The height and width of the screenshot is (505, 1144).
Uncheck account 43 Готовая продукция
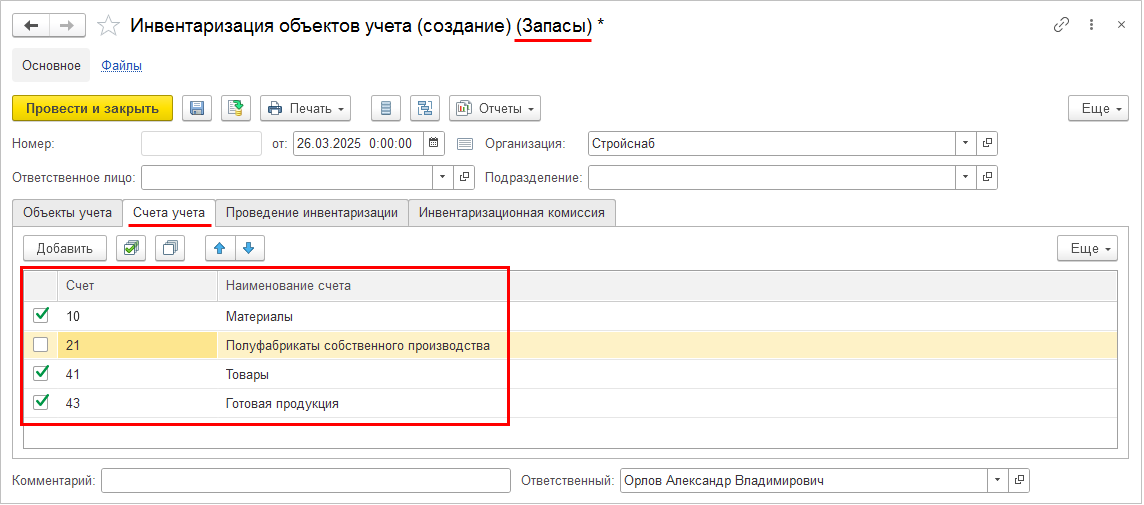(41, 403)
